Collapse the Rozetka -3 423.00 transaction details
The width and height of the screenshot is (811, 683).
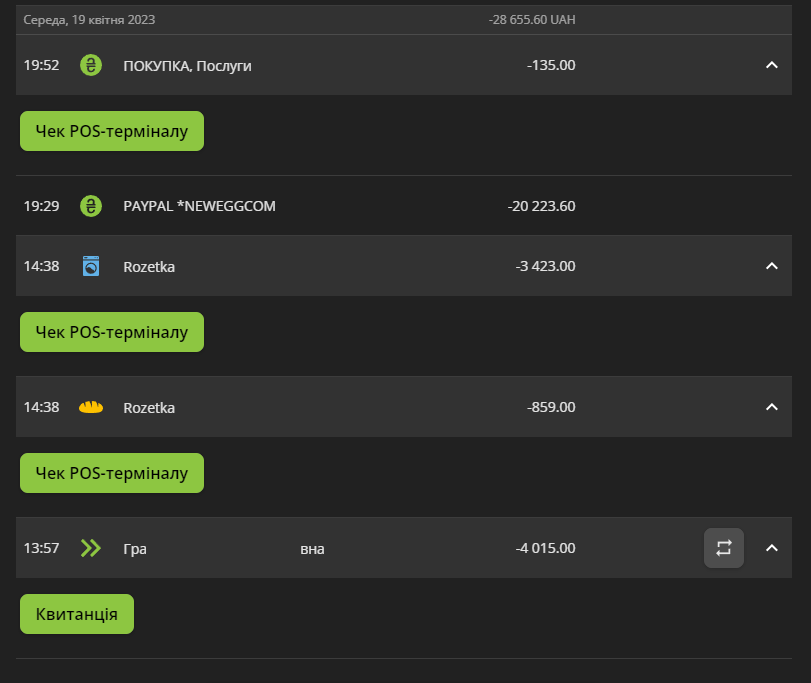click(x=771, y=266)
